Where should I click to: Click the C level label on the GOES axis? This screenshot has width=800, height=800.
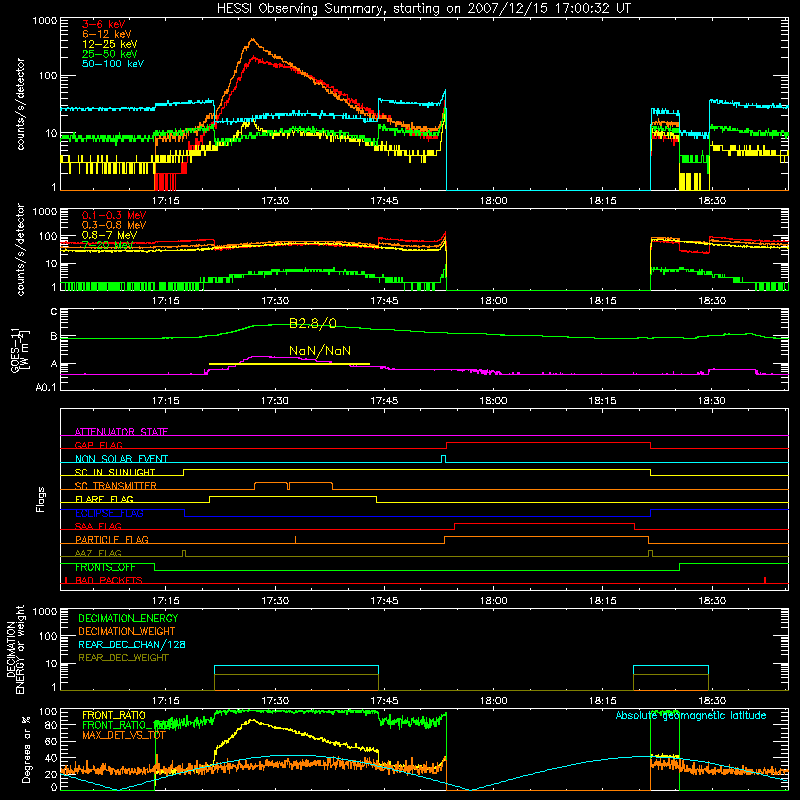[x=54, y=311]
